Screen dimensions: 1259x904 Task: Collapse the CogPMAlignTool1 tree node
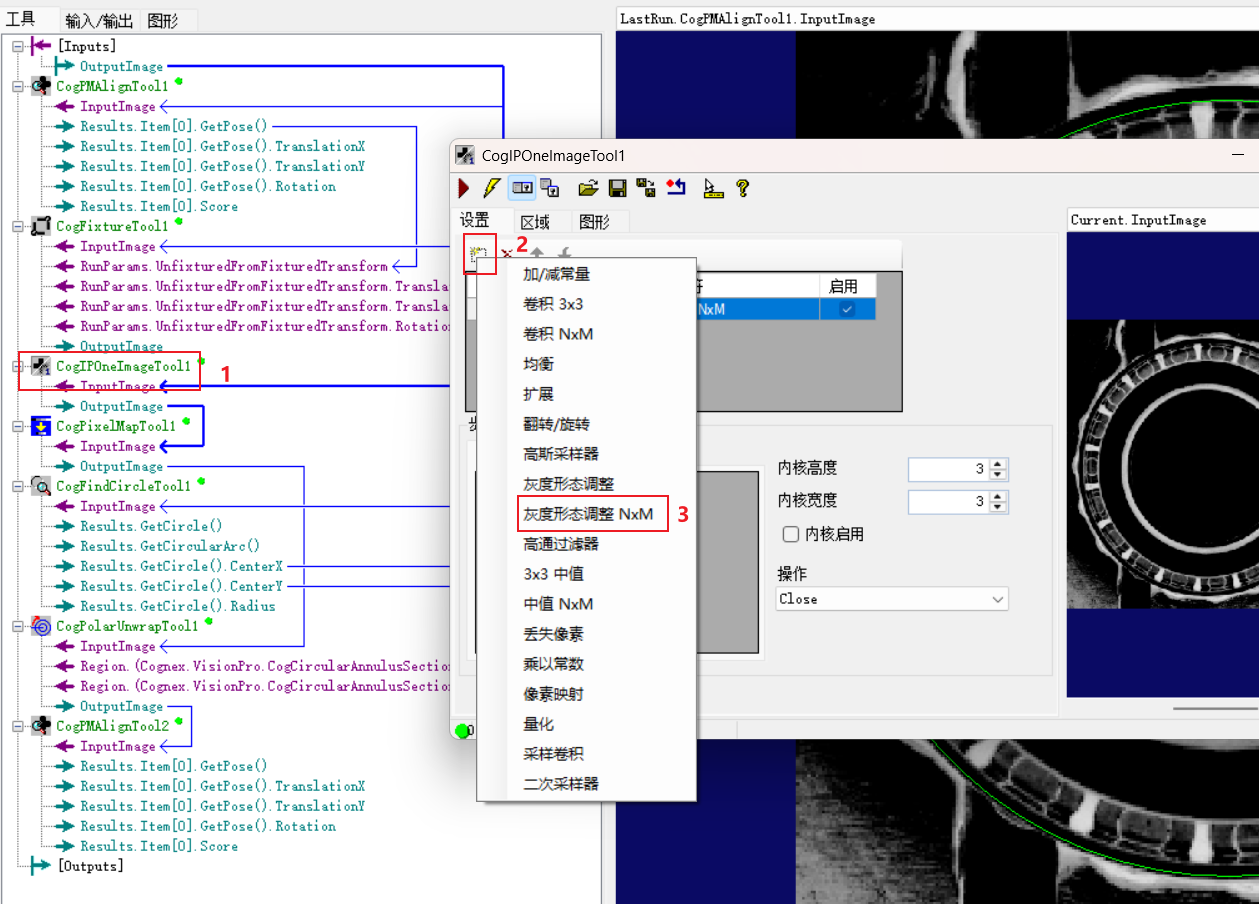point(18,86)
